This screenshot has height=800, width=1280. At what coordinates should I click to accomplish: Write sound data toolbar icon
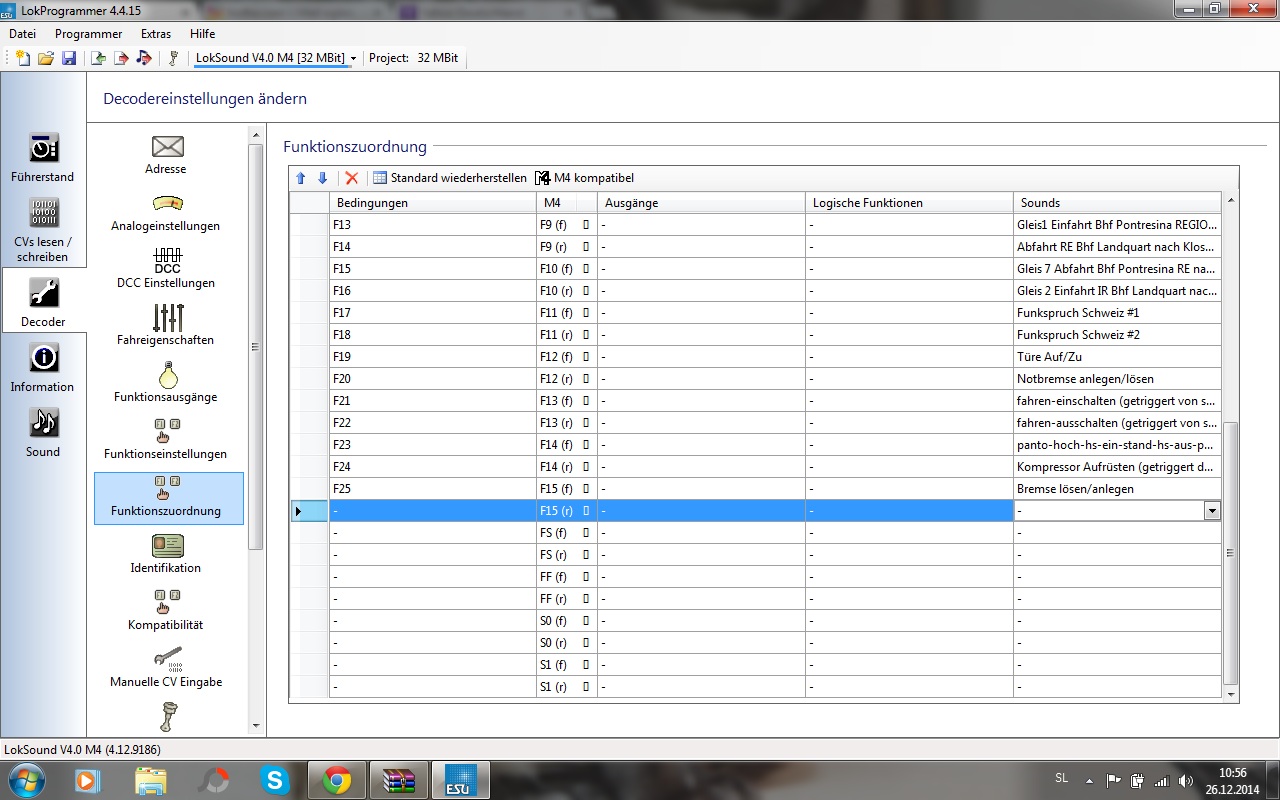144,58
